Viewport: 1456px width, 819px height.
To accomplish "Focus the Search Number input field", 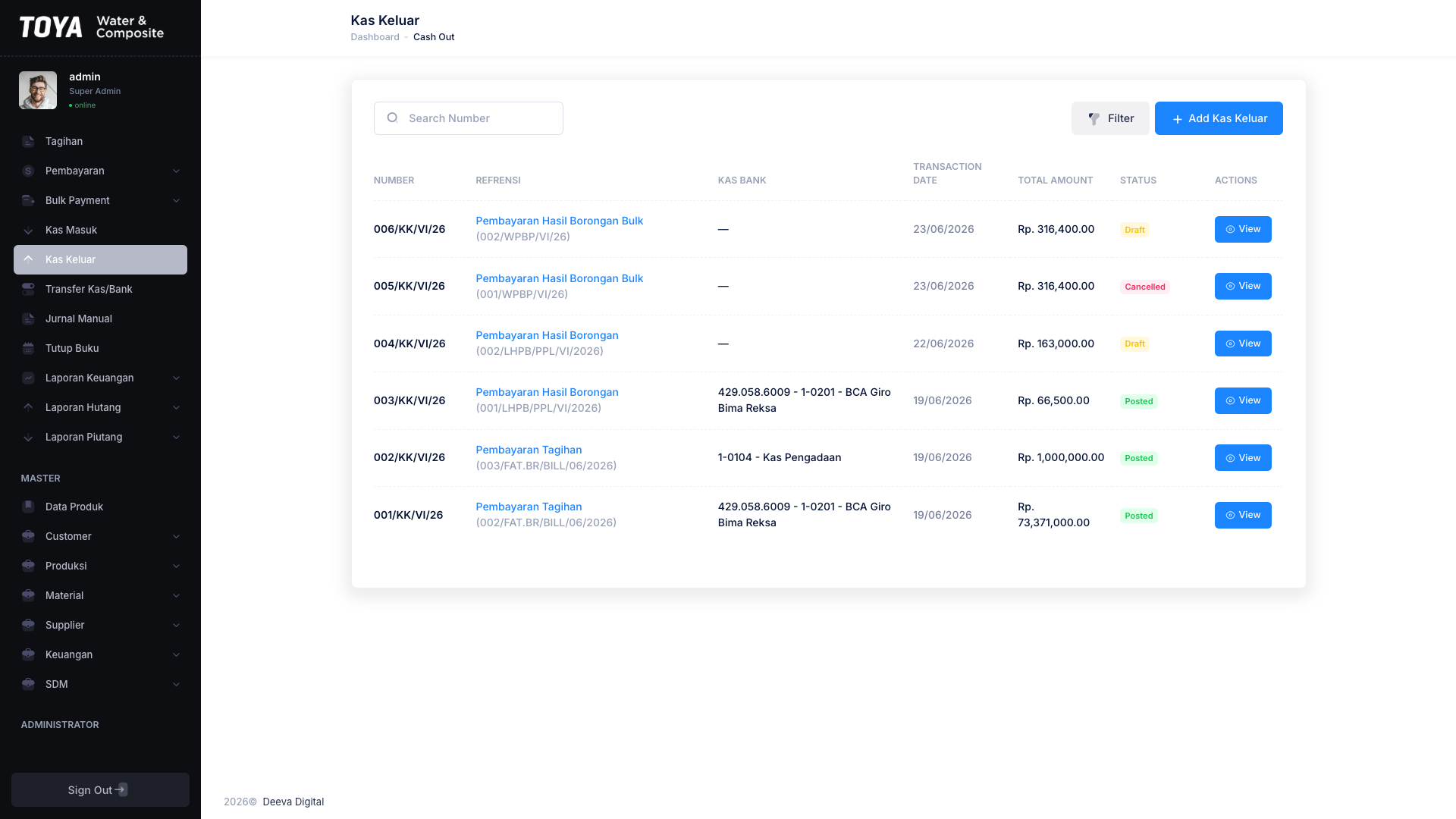I will pyautogui.click(x=469, y=118).
